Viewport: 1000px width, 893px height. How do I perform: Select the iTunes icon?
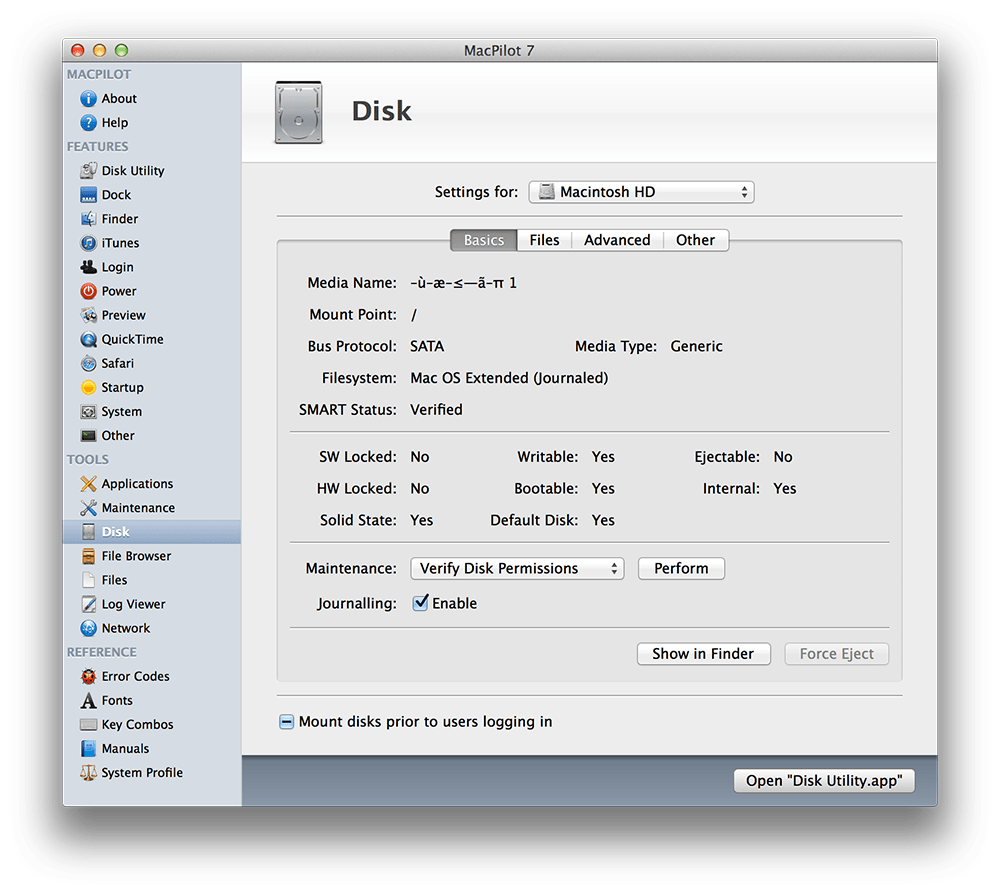coord(88,243)
